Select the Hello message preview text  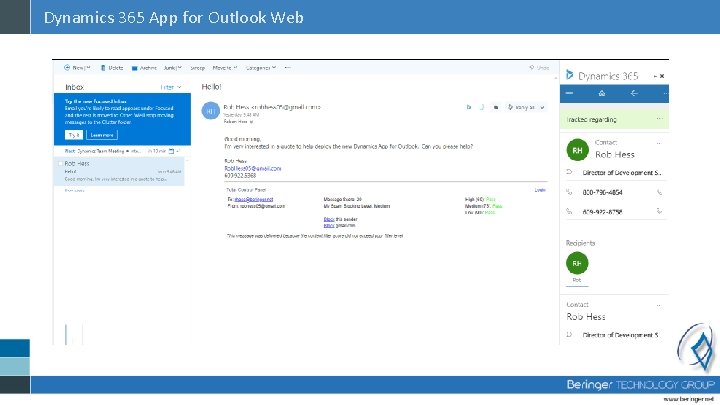(x=115, y=179)
